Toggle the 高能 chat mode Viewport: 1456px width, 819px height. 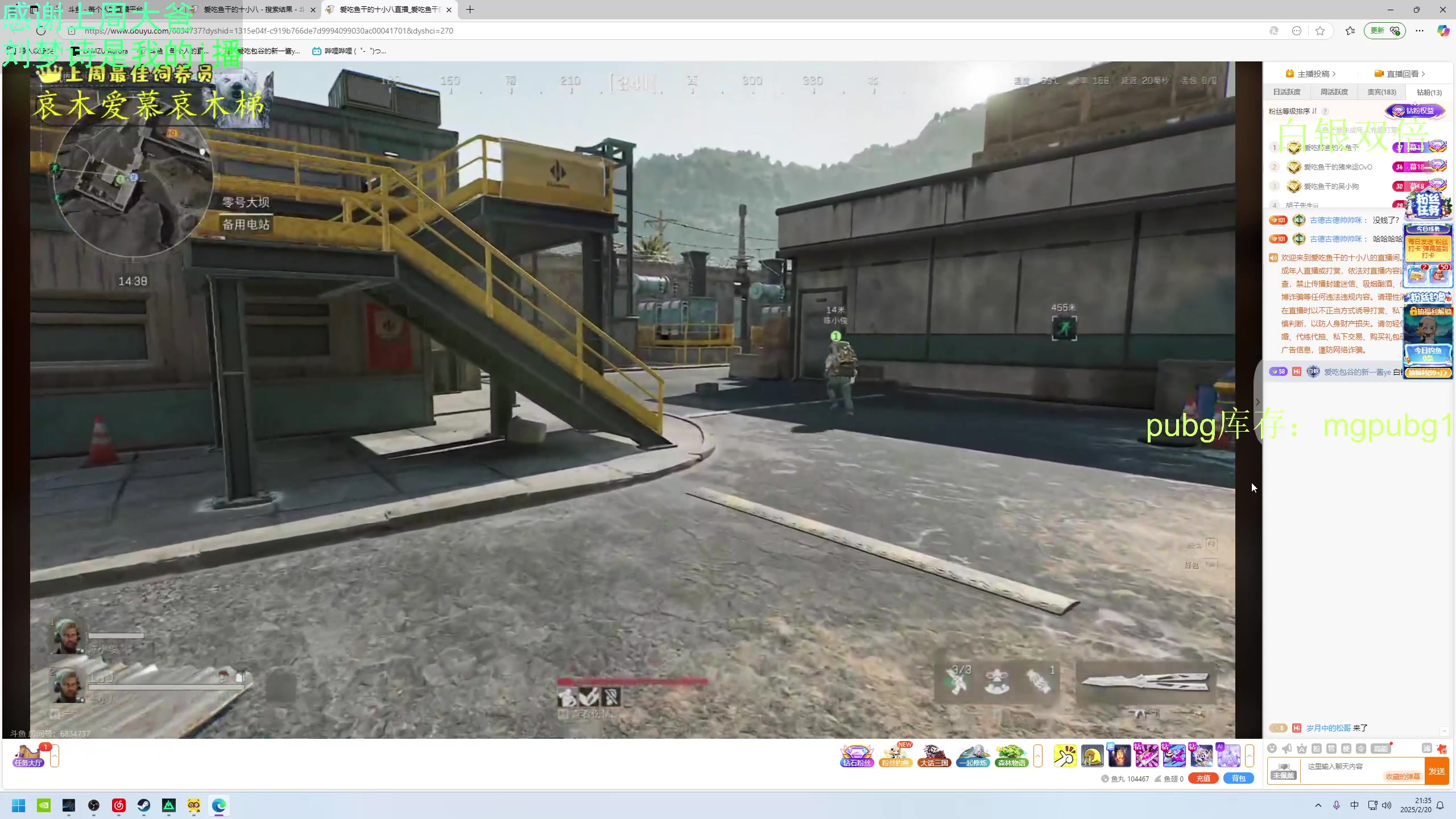tap(1381, 748)
